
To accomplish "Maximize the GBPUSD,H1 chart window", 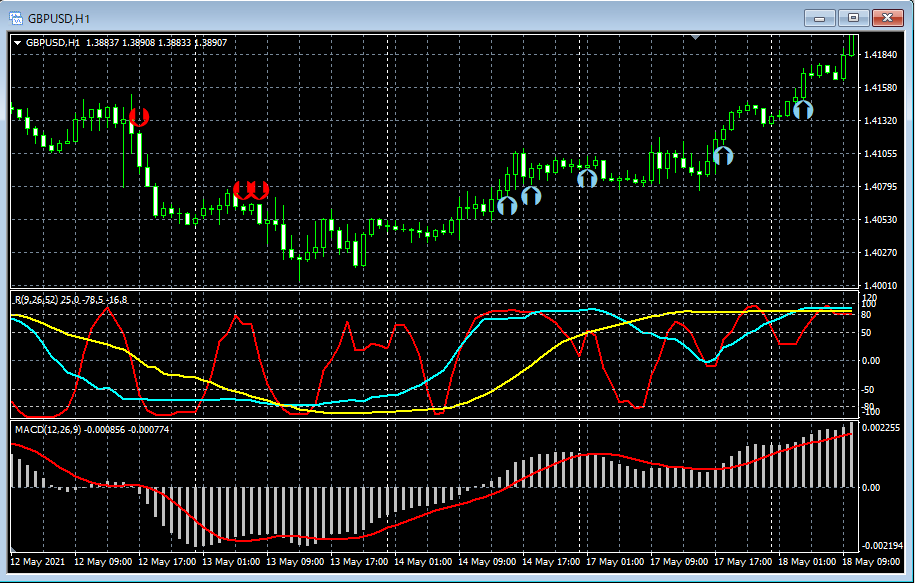I will pyautogui.click(x=853, y=17).
